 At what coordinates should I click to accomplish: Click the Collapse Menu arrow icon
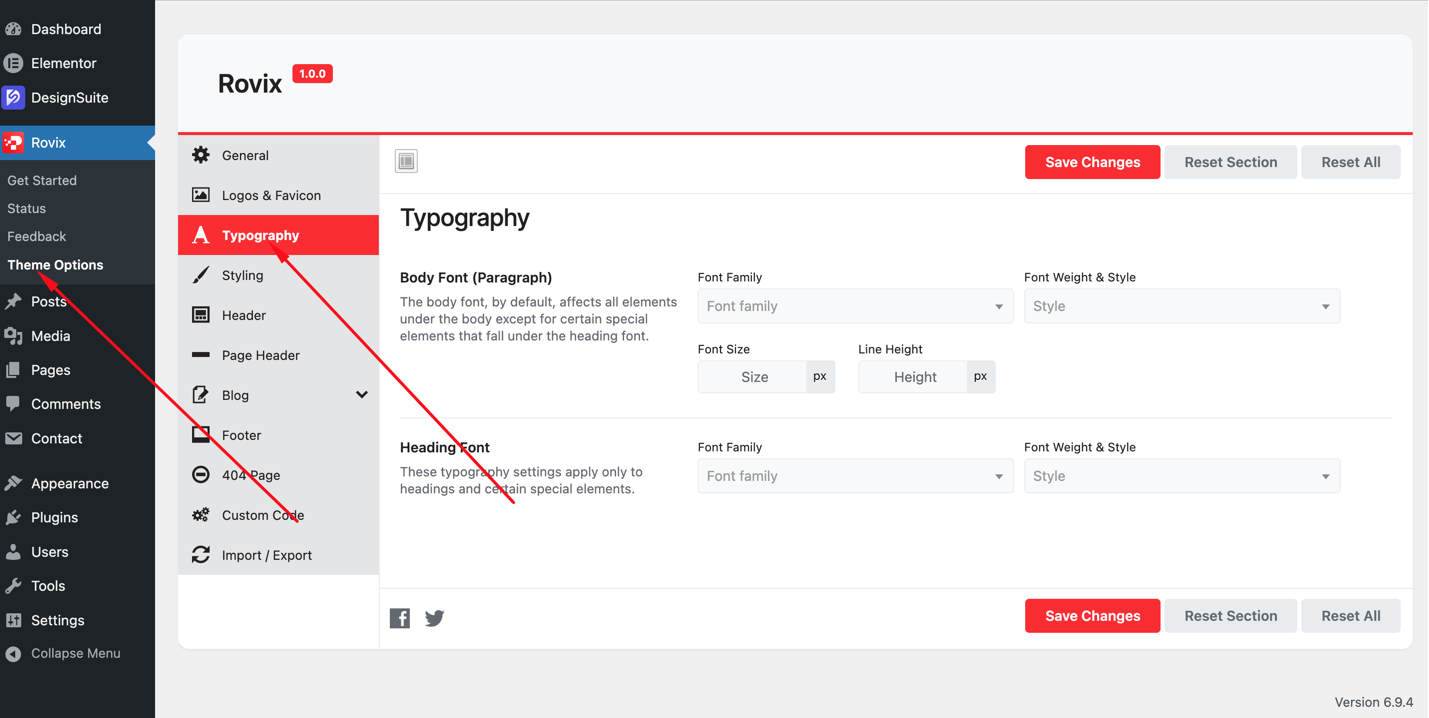(14, 654)
